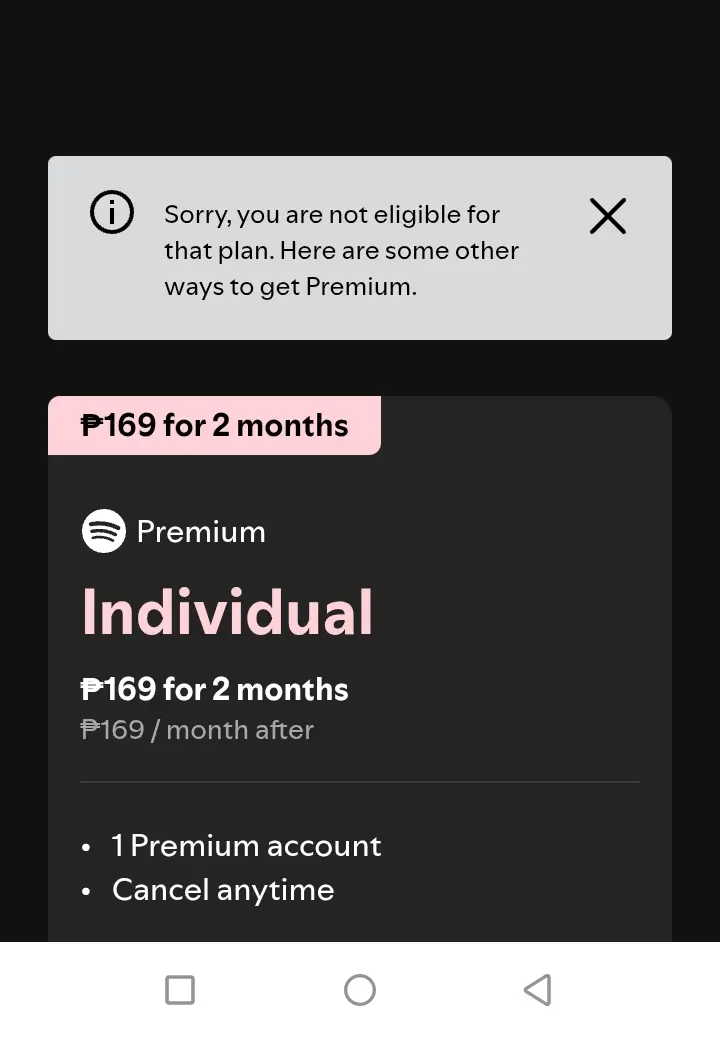
Task: Tap the bullet dot before 1 Premium account
Action: pyautogui.click(x=85, y=847)
